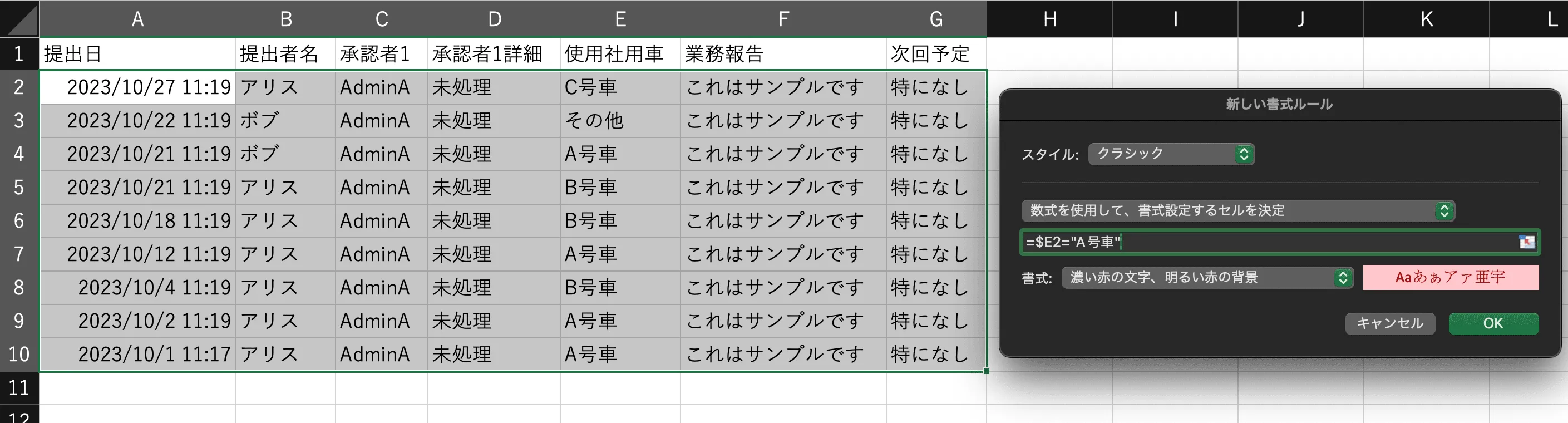Open the スタイル dropdown showing クラシック
Image resolution: width=1568 pixels, height=423 pixels.
point(1170,154)
